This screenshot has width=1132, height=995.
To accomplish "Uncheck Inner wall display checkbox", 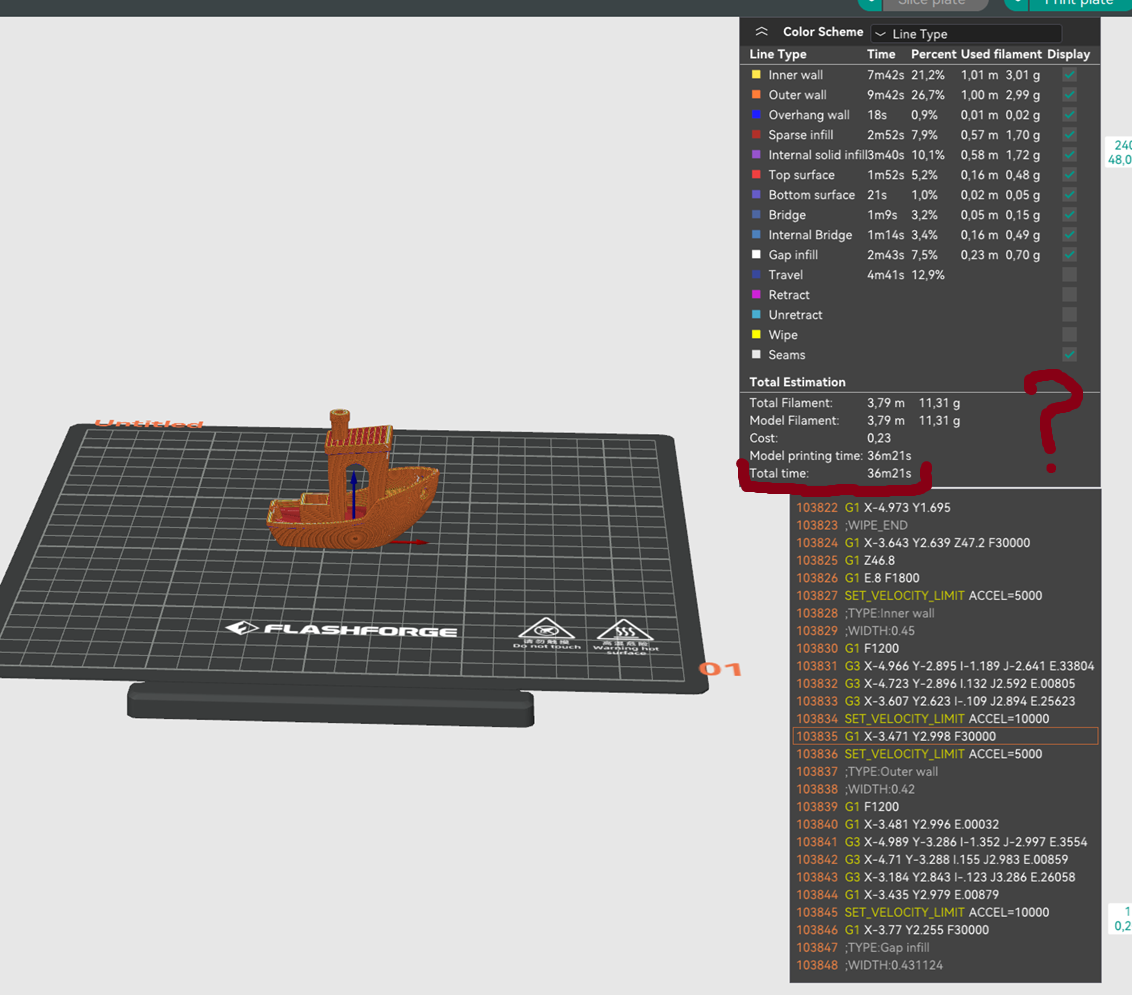I will point(1069,75).
